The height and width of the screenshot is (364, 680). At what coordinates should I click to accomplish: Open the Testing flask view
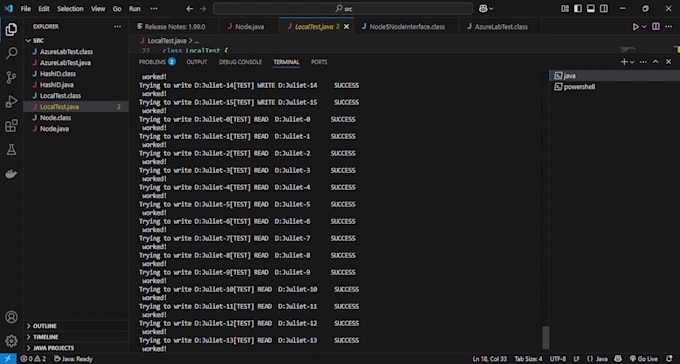[11, 150]
